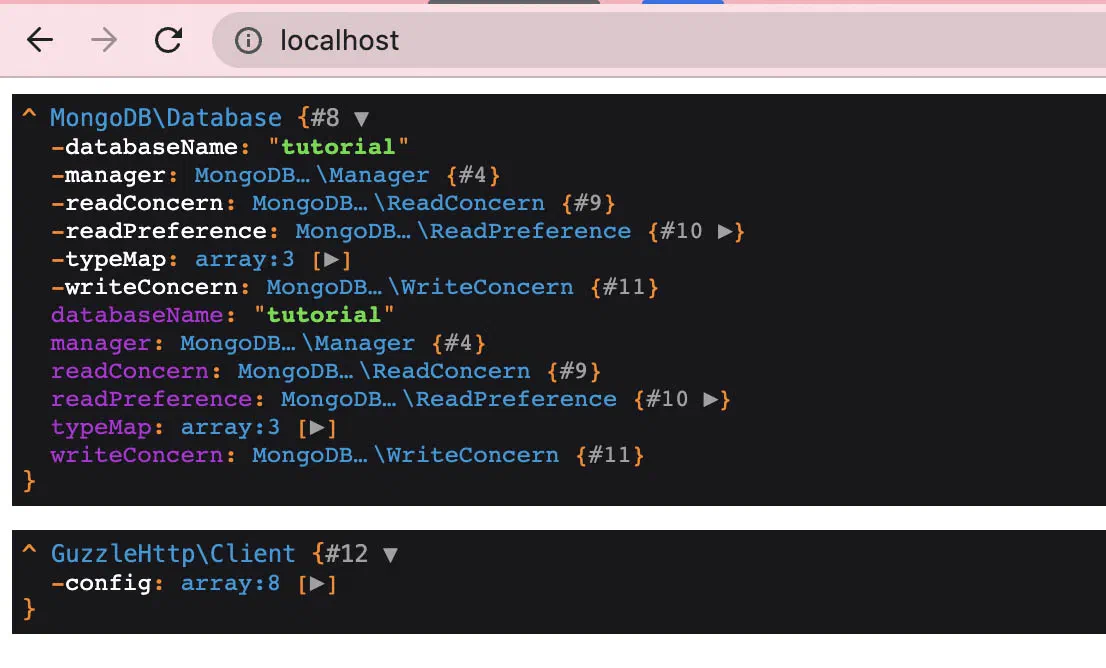Click #11 reference on -writeConcern line
This screenshot has height=668, width=1106.
tap(624, 287)
